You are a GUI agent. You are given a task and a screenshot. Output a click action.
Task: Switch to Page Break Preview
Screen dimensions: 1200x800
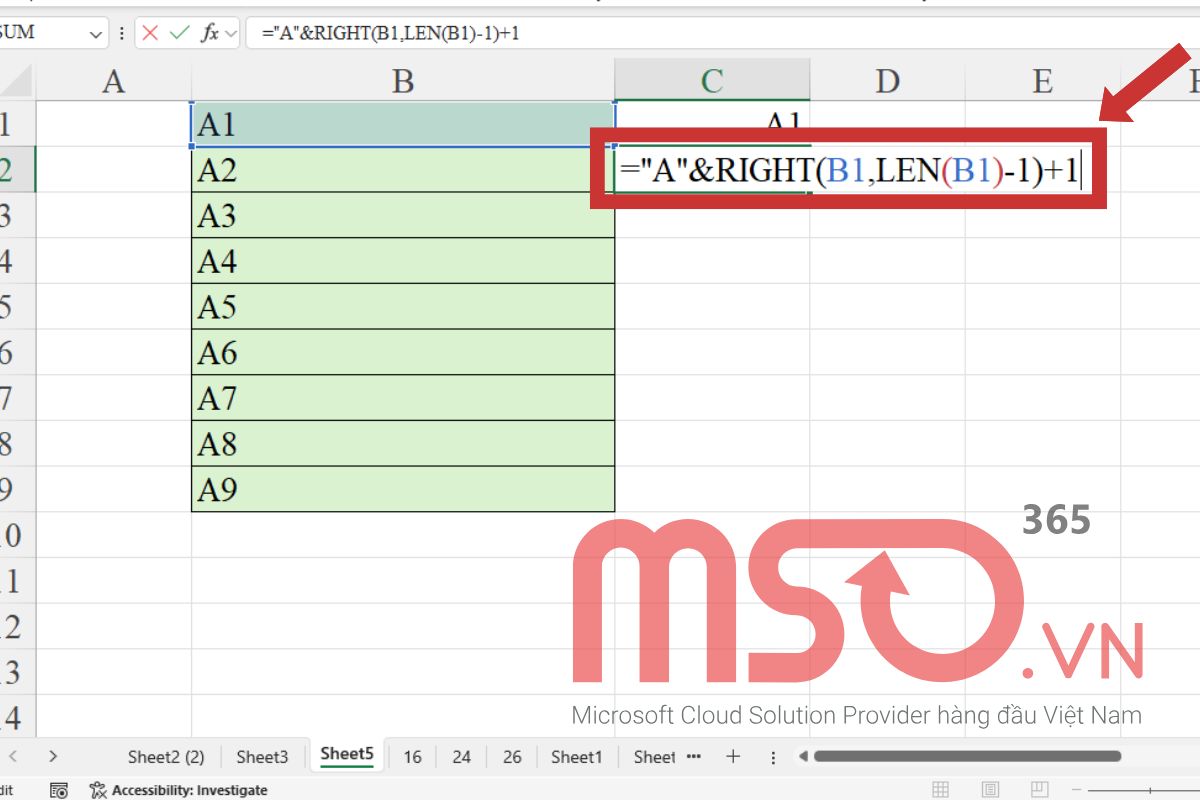pos(1039,790)
